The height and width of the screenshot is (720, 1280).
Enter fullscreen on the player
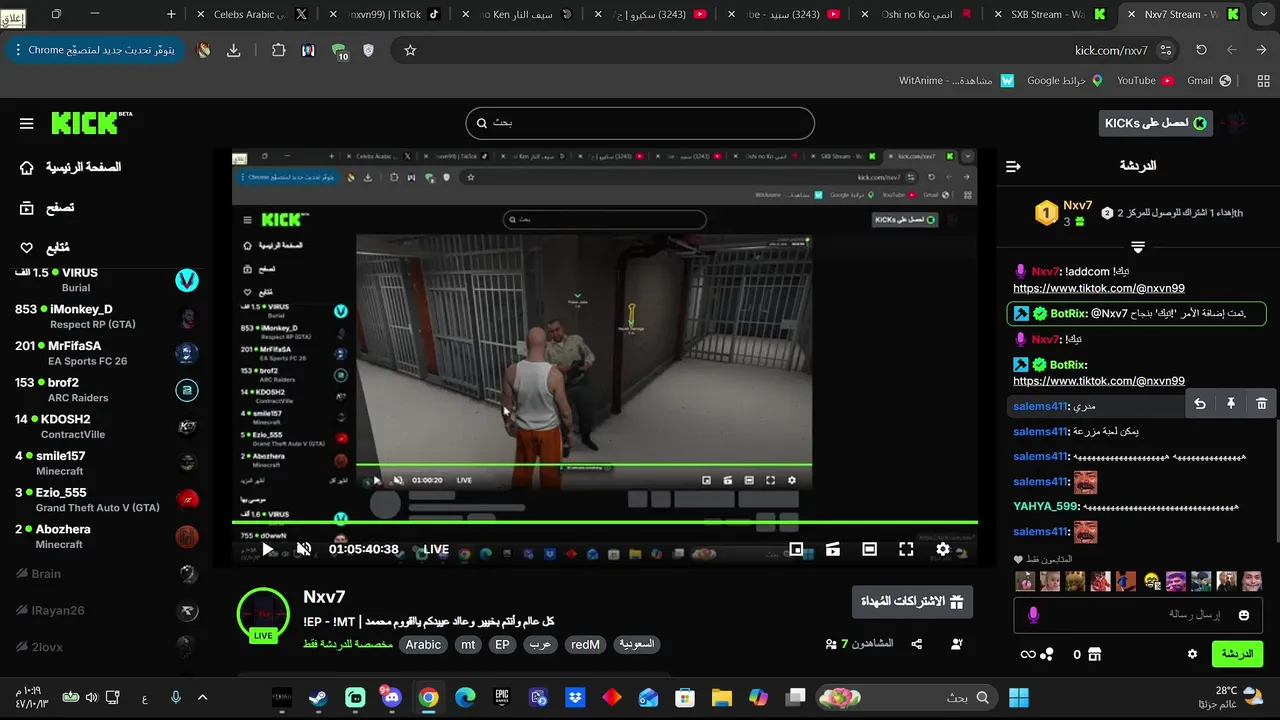point(906,549)
